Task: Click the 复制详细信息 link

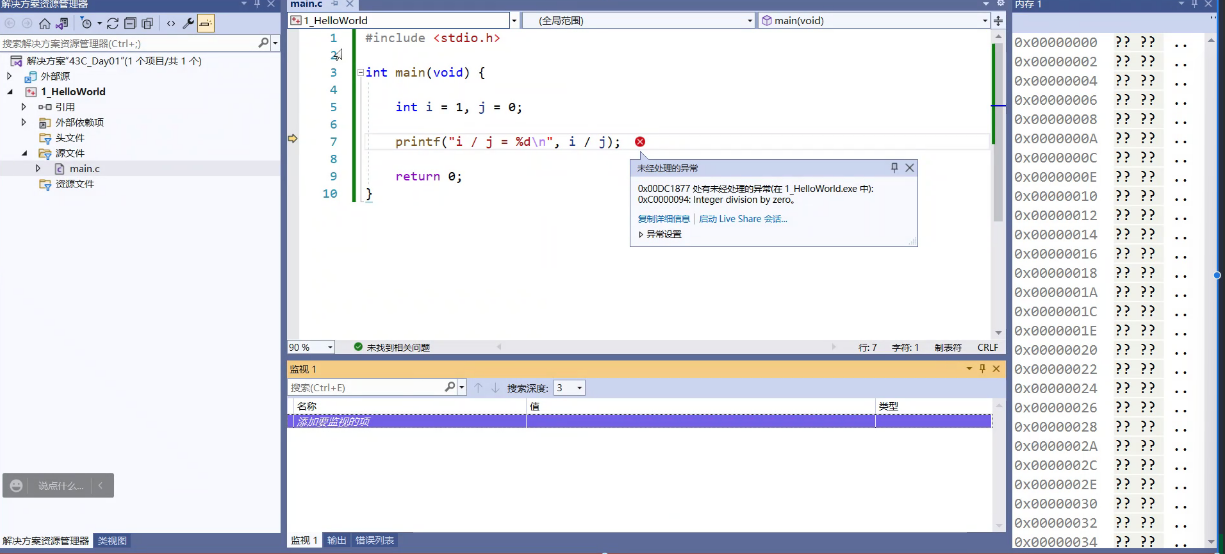Action: (664, 218)
